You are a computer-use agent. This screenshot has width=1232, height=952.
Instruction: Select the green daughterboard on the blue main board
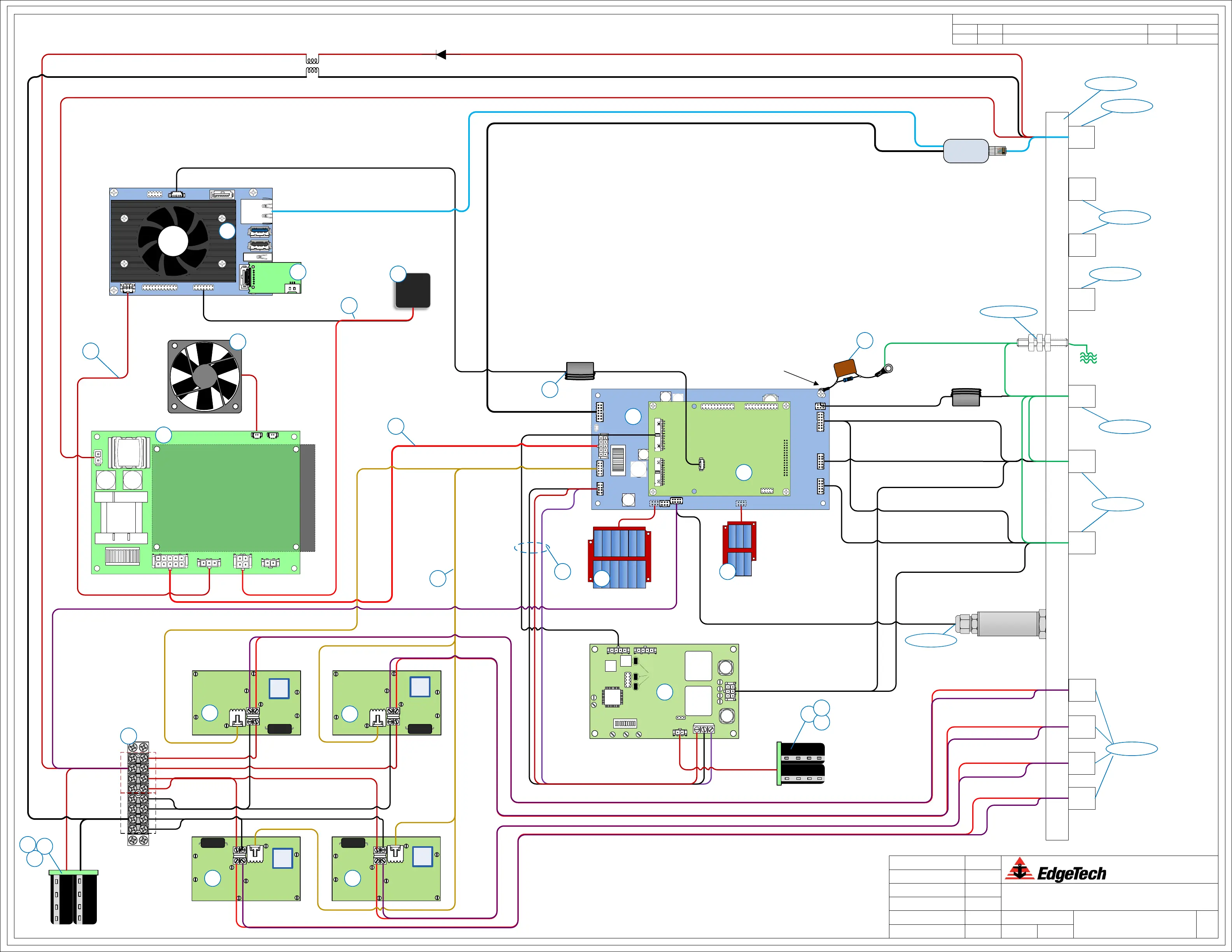point(719,449)
